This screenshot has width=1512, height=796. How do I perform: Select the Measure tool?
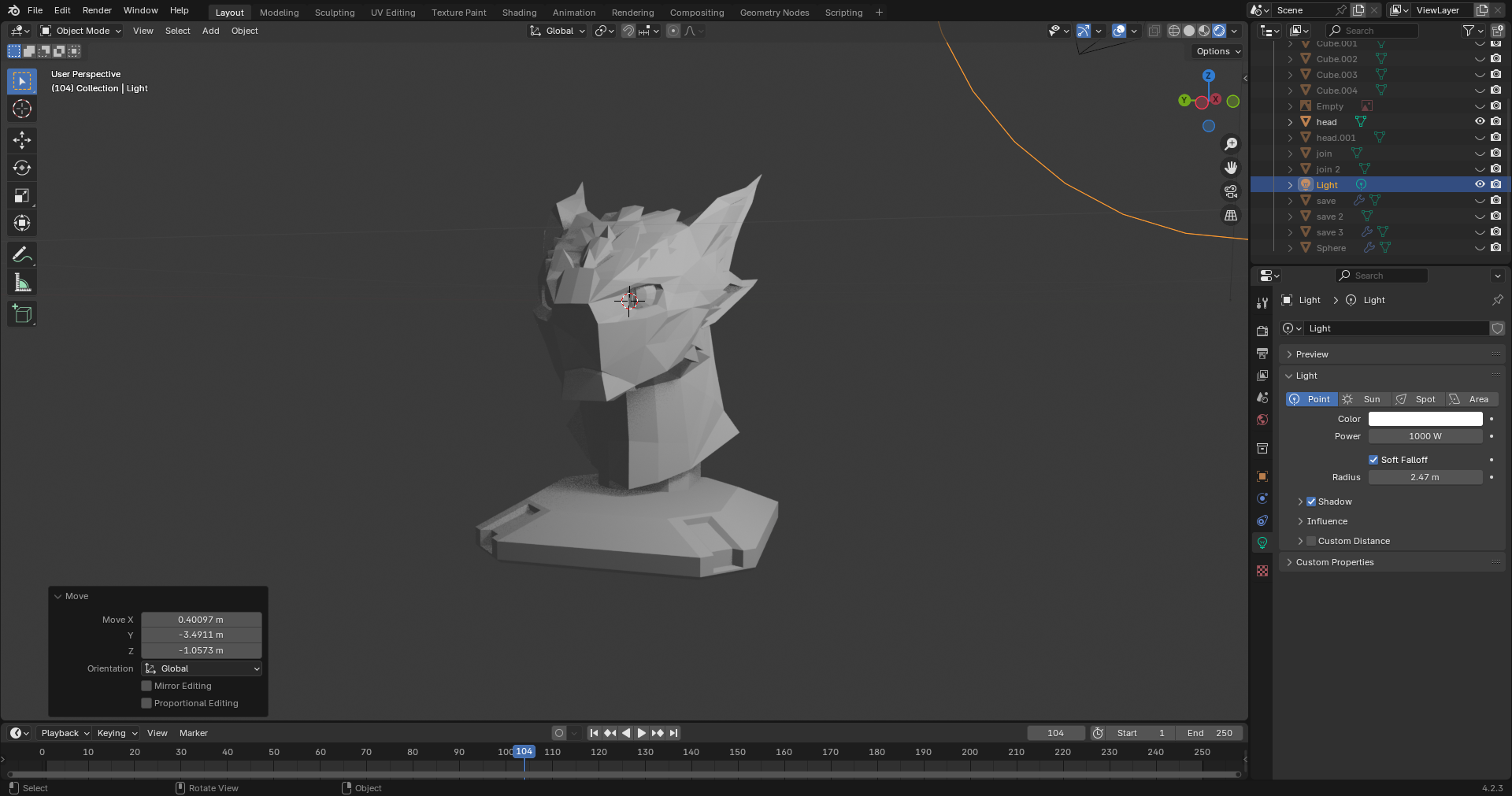click(x=22, y=283)
